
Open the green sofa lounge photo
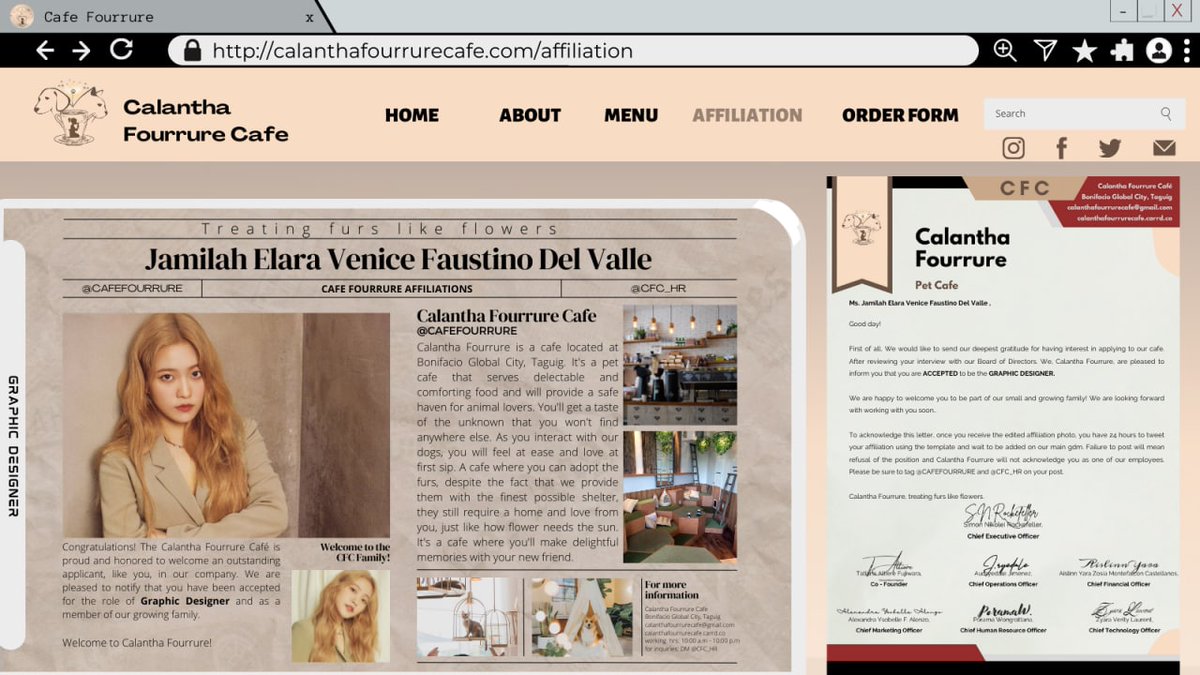[680, 497]
